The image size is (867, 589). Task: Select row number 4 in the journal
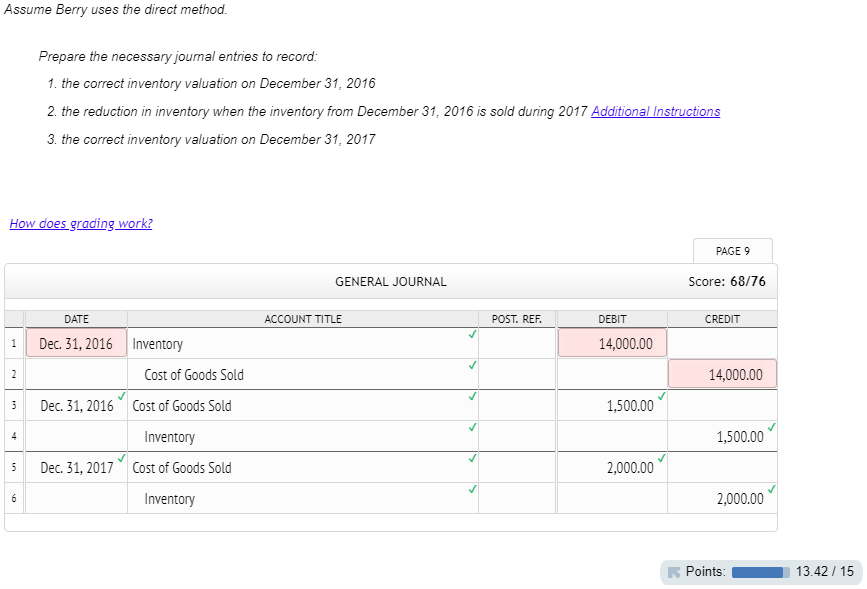14,436
